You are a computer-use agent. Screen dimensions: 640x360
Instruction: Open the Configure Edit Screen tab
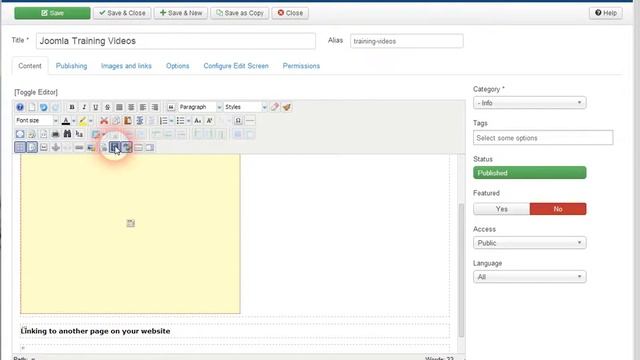[236, 66]
